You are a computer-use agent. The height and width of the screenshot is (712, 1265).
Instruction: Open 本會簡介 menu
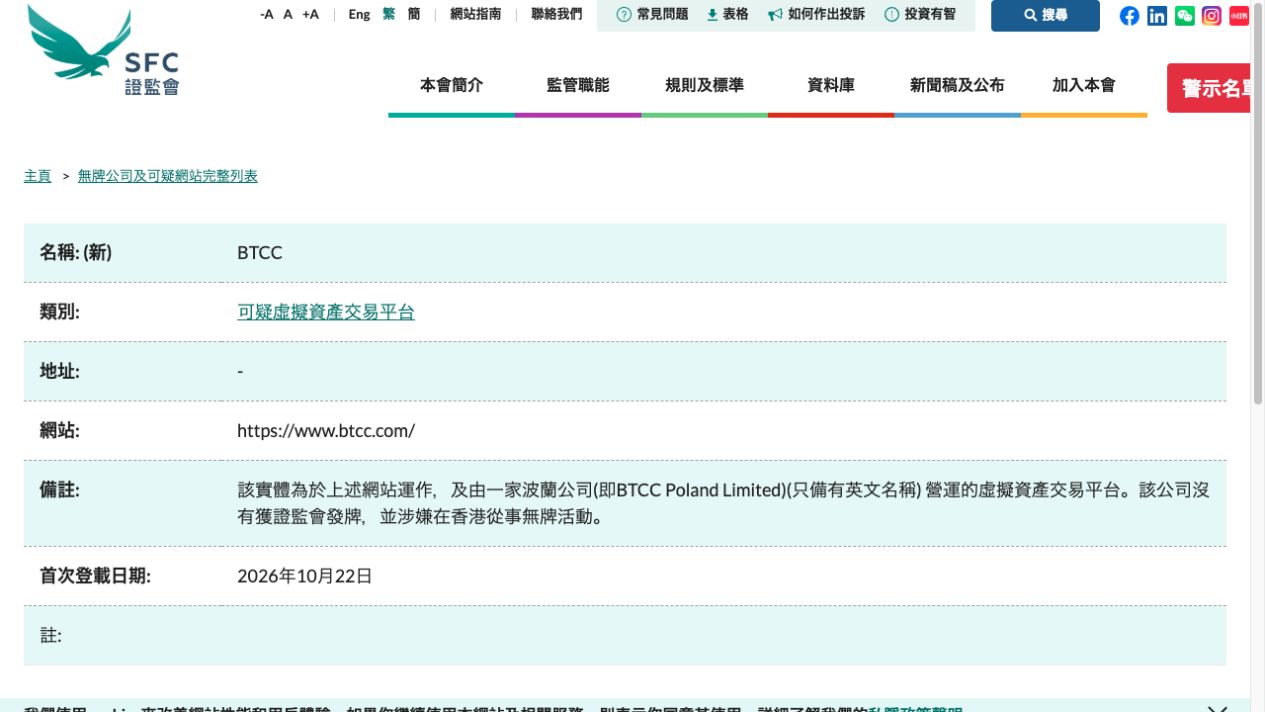click(451, 86)
